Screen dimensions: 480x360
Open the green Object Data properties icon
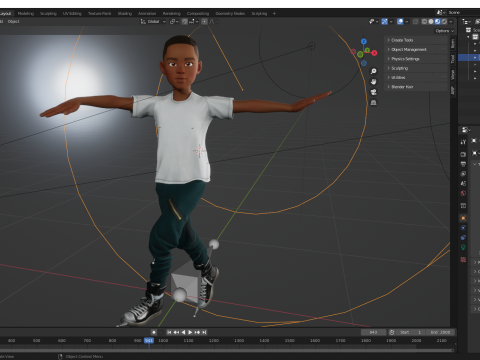pos(463,247)
